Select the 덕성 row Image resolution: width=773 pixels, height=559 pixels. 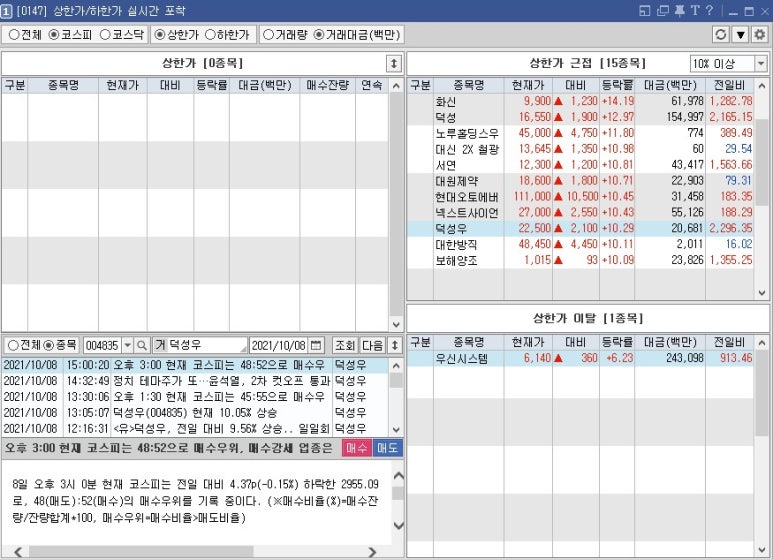[581, 117]
